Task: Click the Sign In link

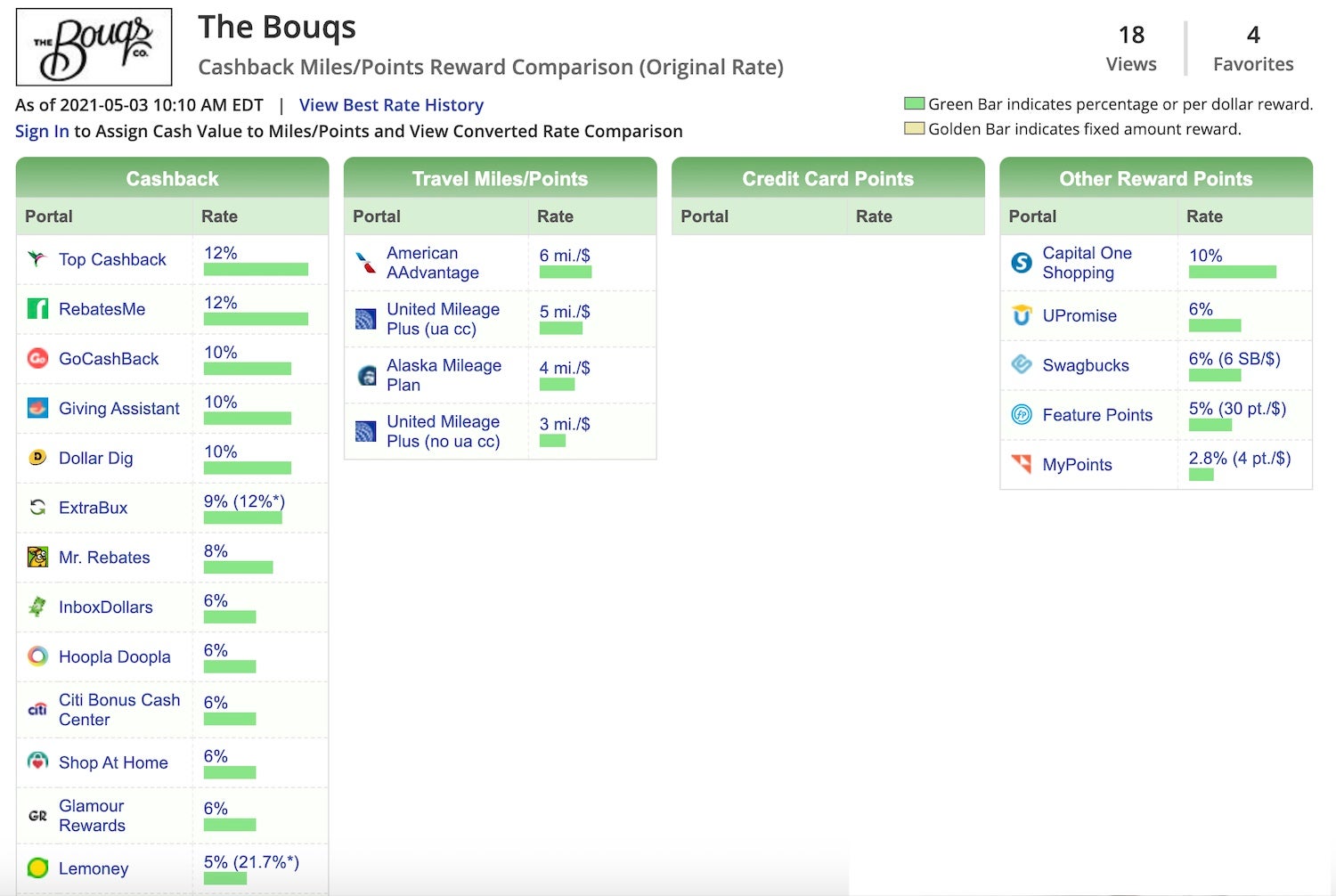Action: click(x=42, y=131)
